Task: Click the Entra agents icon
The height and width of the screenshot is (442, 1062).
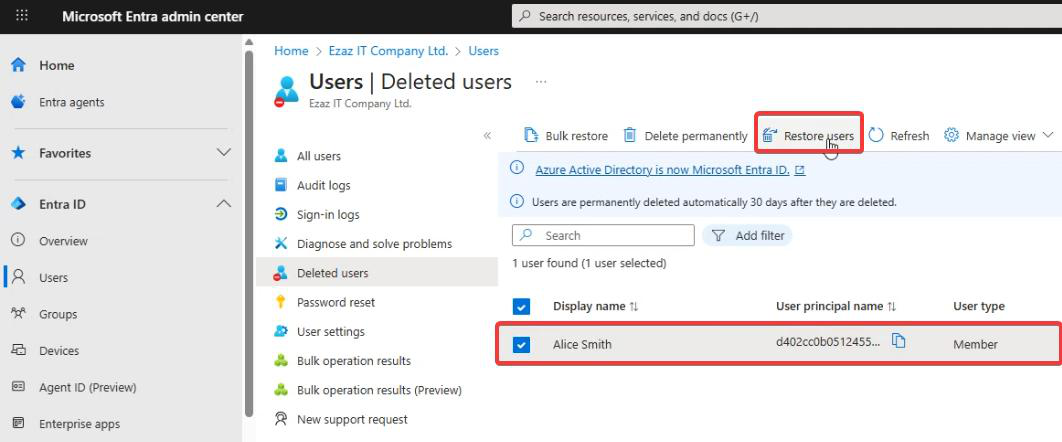Action: point(18,102)
